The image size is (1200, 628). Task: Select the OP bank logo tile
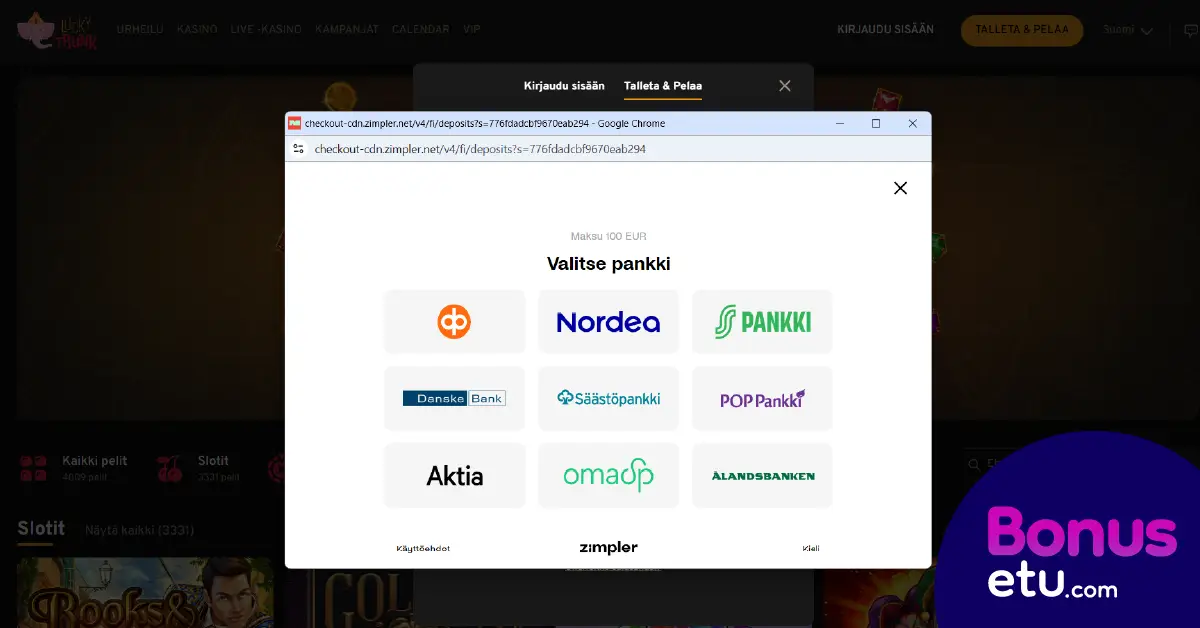pyautogui.click(x=454, y=322)
